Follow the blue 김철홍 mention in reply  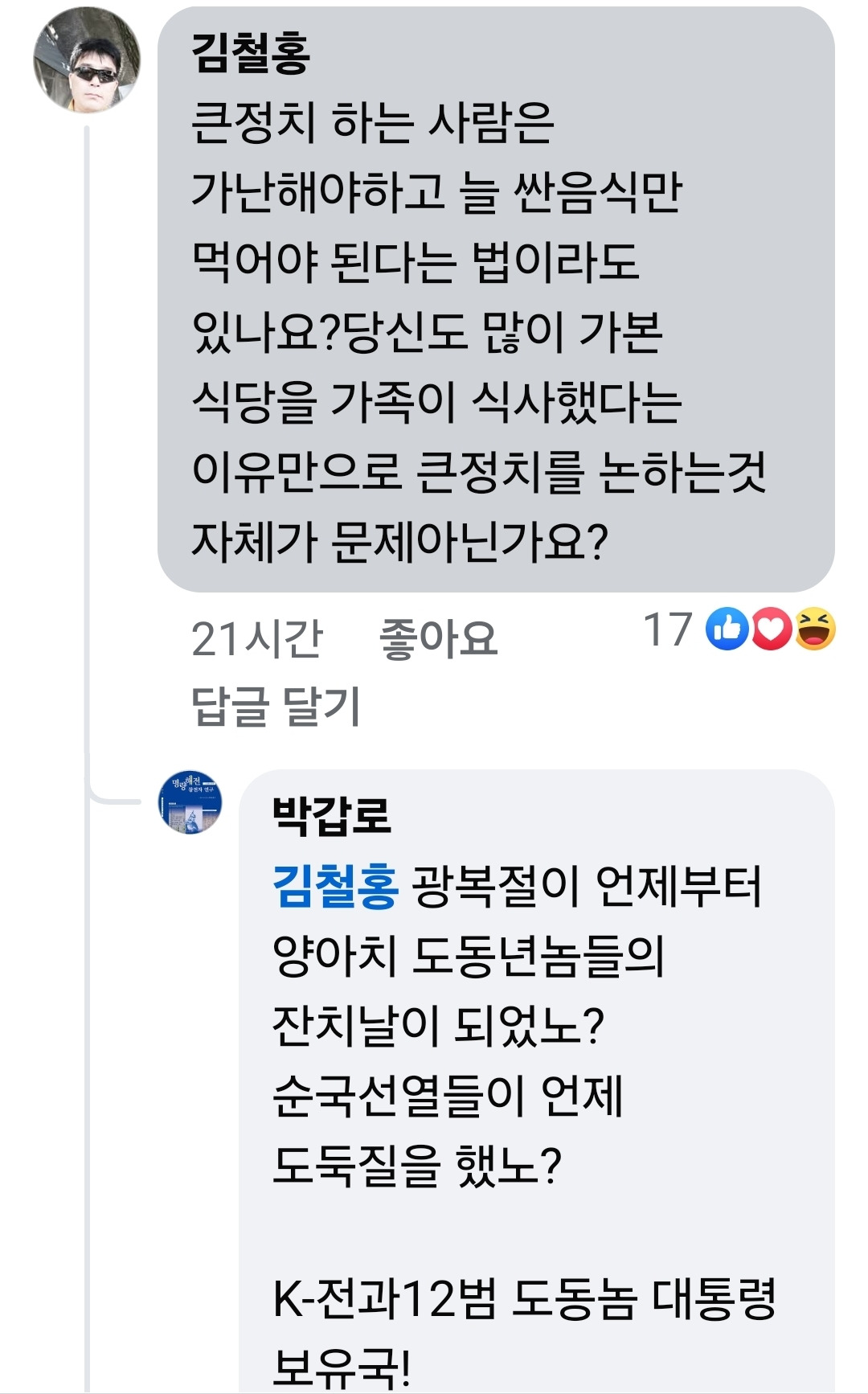pyautogui.click(x=335, y=886)
